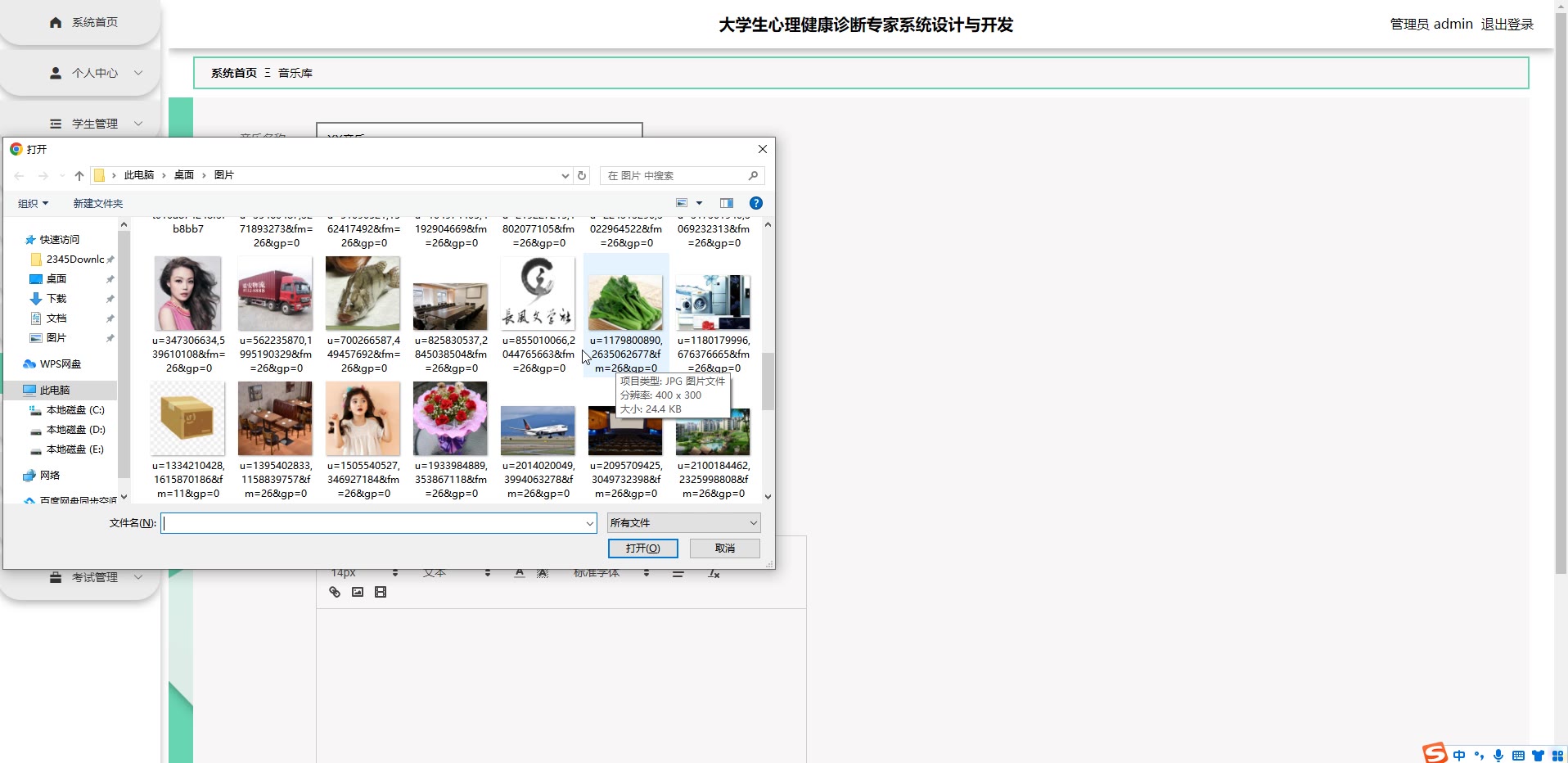Open the 文件名 combo box dropdown arrow

[589, 523]
